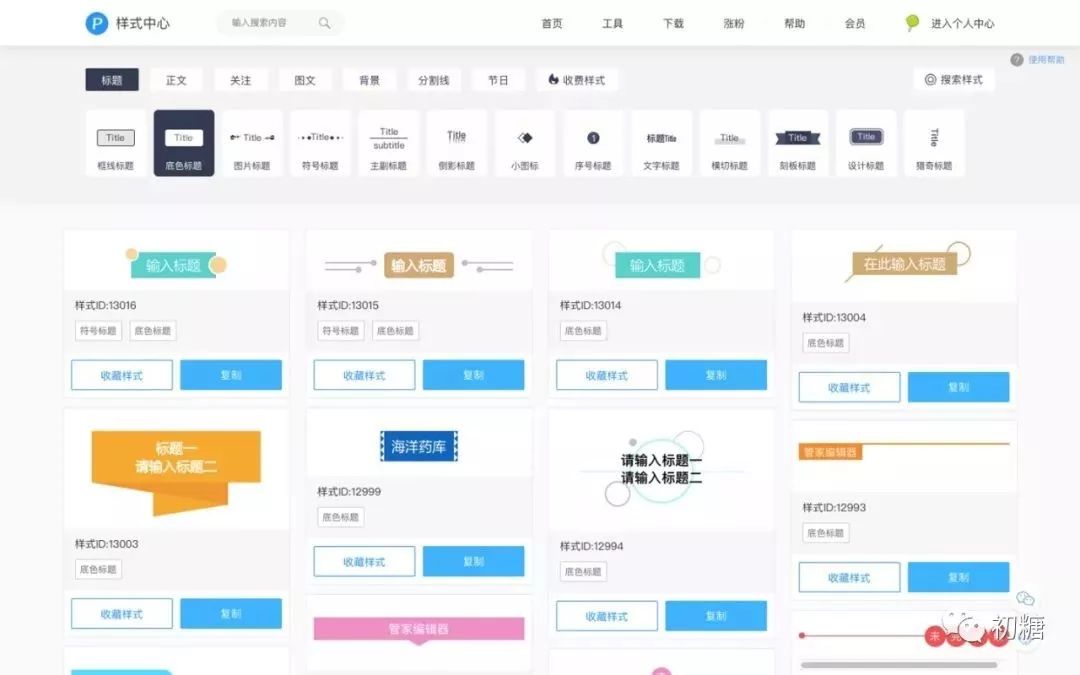Switch to the 分割线 category tab
This screenshot has width=1080, height=675.
(433, 79)
